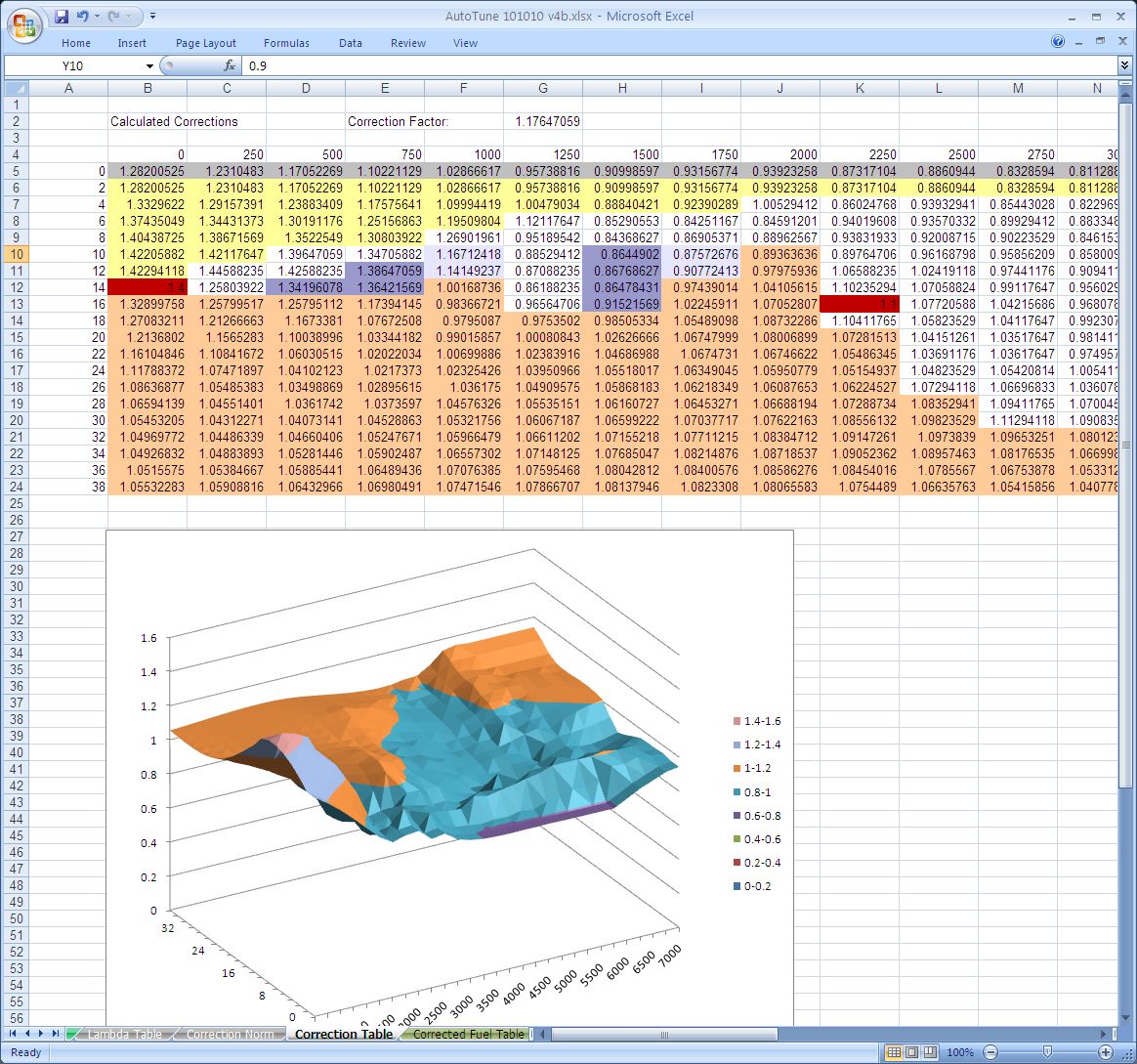
Task: Open Customize Quick Access Toolbar dropdown
Action: (153, 17)
